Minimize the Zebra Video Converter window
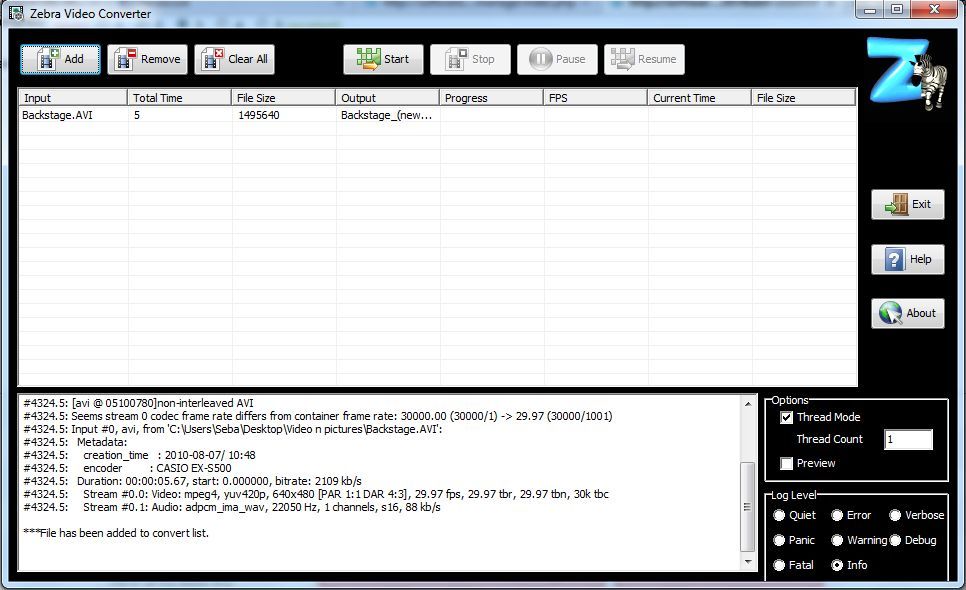966x590 pixels. pos(870,10)
